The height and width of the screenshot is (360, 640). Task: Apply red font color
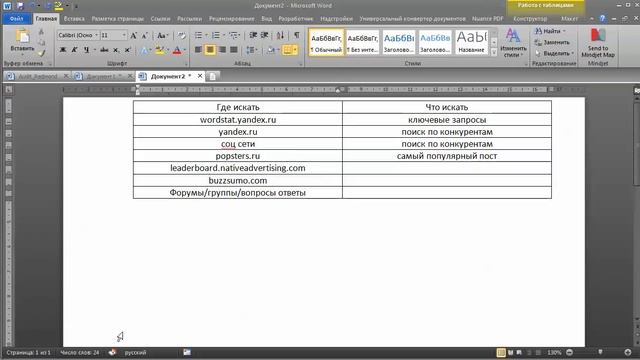click(x=177, y=50)
